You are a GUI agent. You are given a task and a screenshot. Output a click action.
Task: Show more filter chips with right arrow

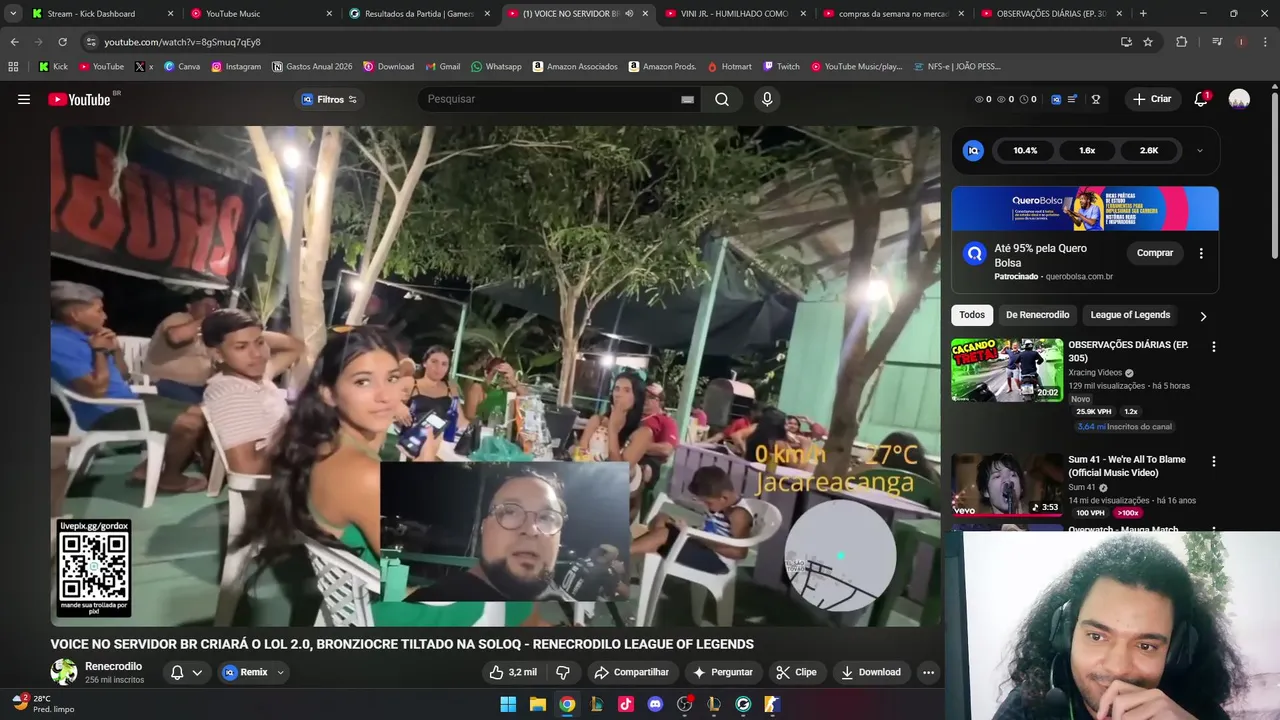(1203, 316)
